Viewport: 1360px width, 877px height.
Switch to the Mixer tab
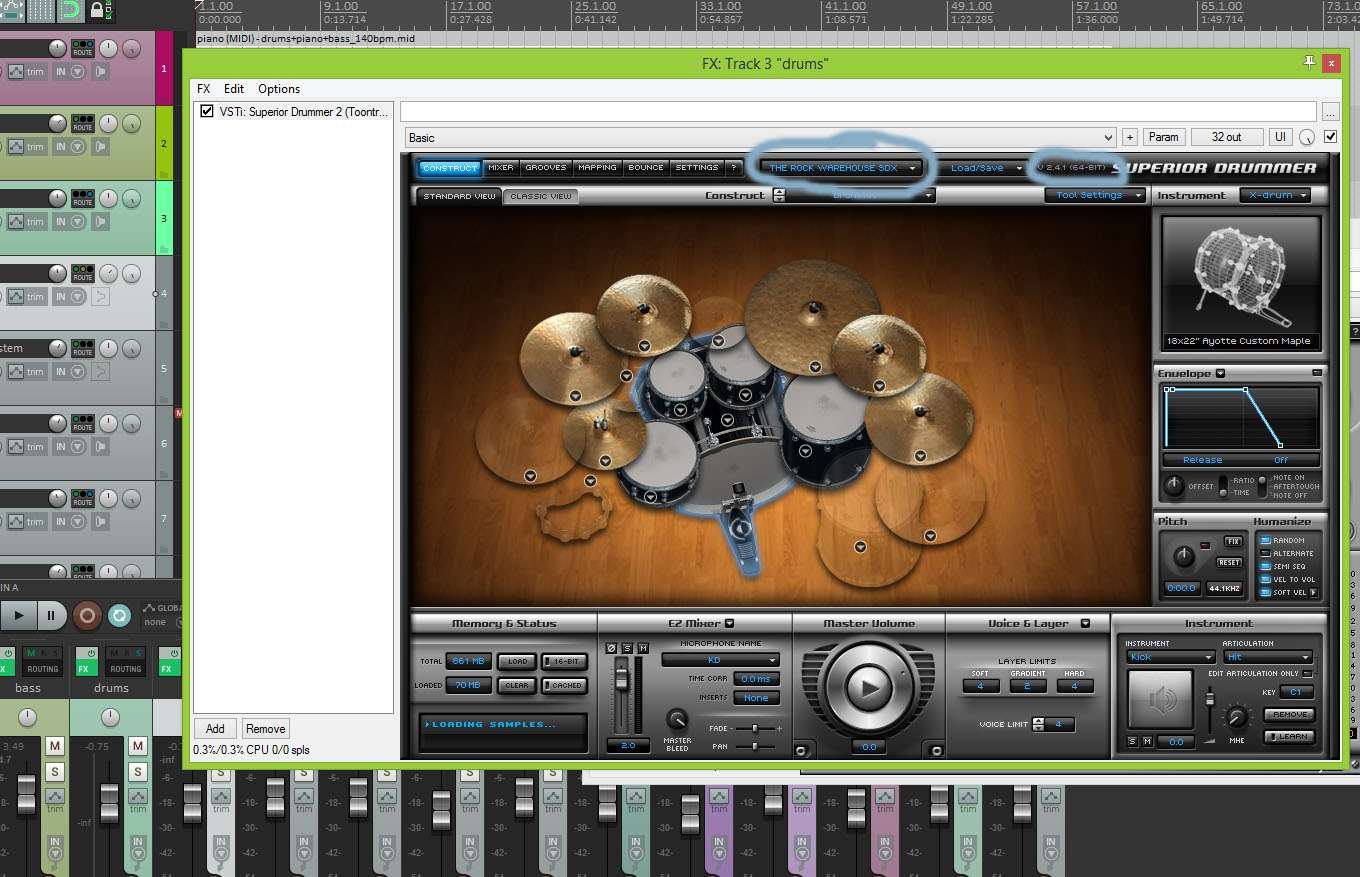[501, 168]
